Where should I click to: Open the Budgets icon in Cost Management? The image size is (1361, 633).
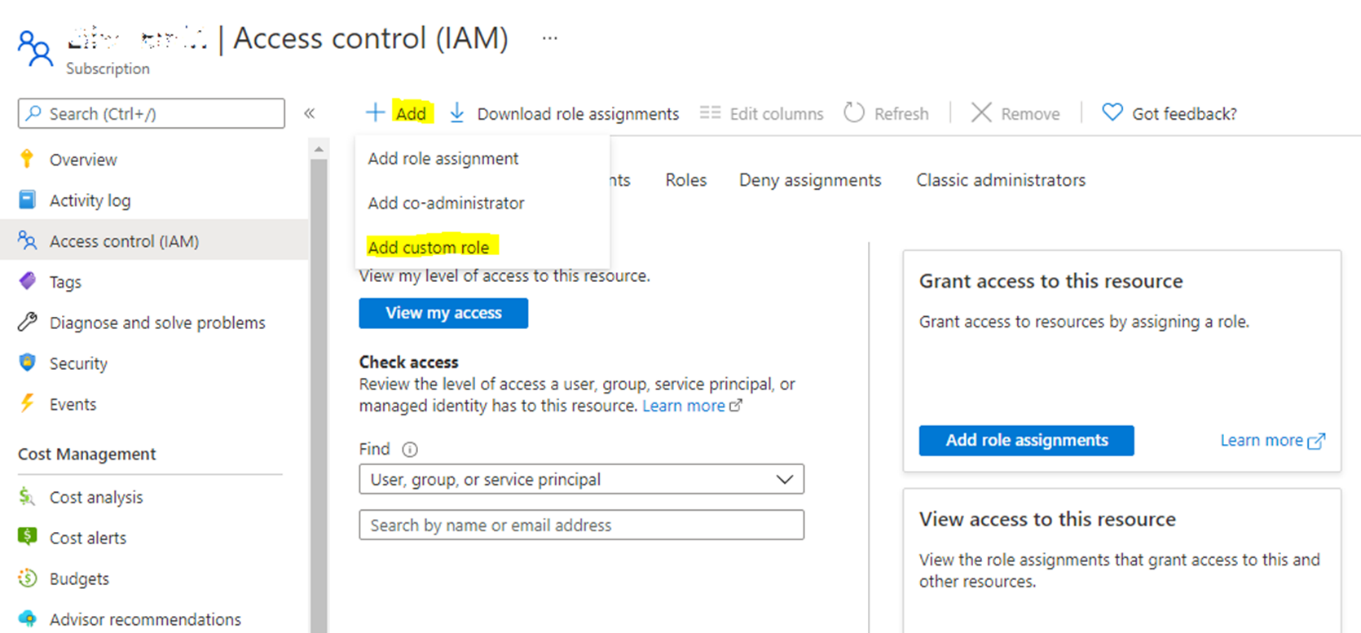pos(28,579)
